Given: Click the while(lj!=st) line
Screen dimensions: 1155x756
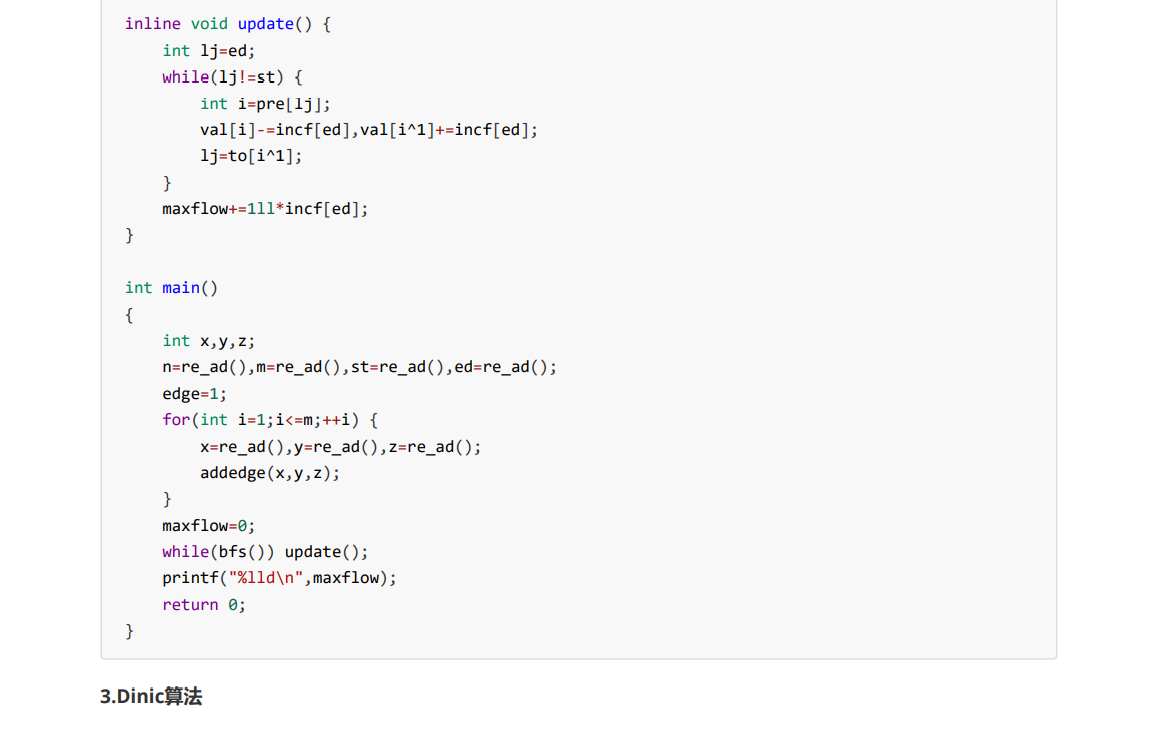Looking at the screenshot, I should 232,77.
